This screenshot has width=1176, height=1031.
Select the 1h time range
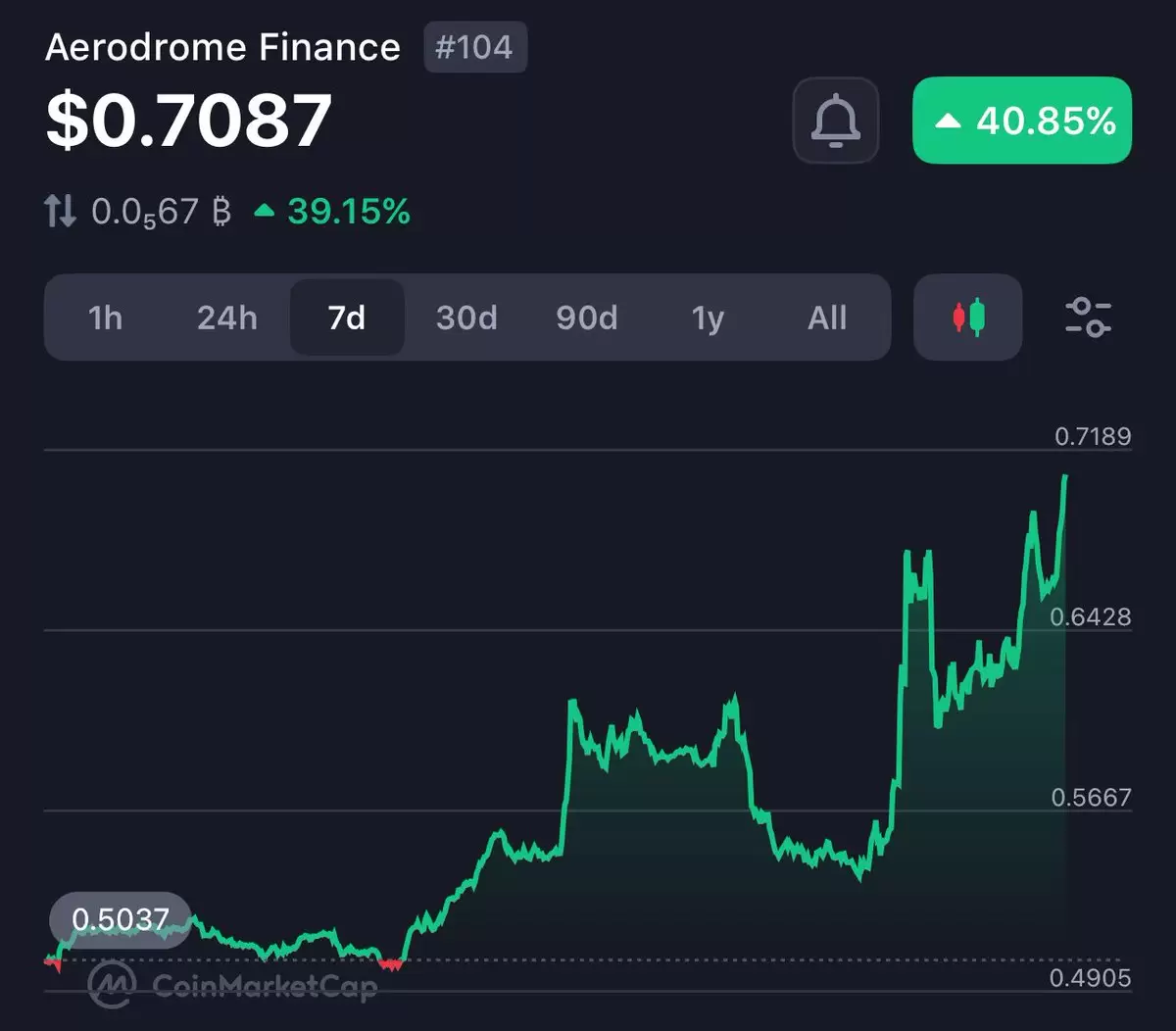pos(105,318)
